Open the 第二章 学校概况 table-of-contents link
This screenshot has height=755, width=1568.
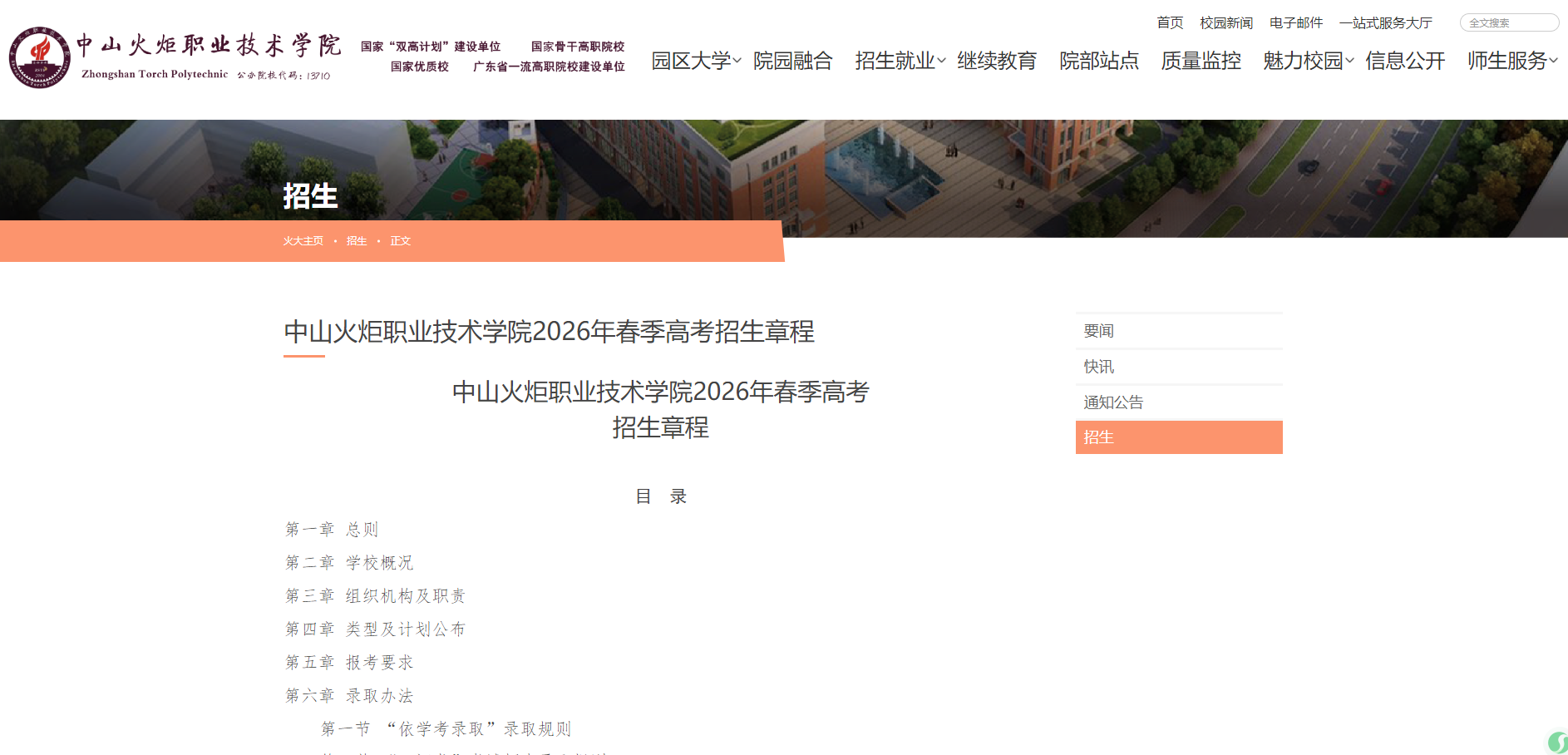pos(350,562)
